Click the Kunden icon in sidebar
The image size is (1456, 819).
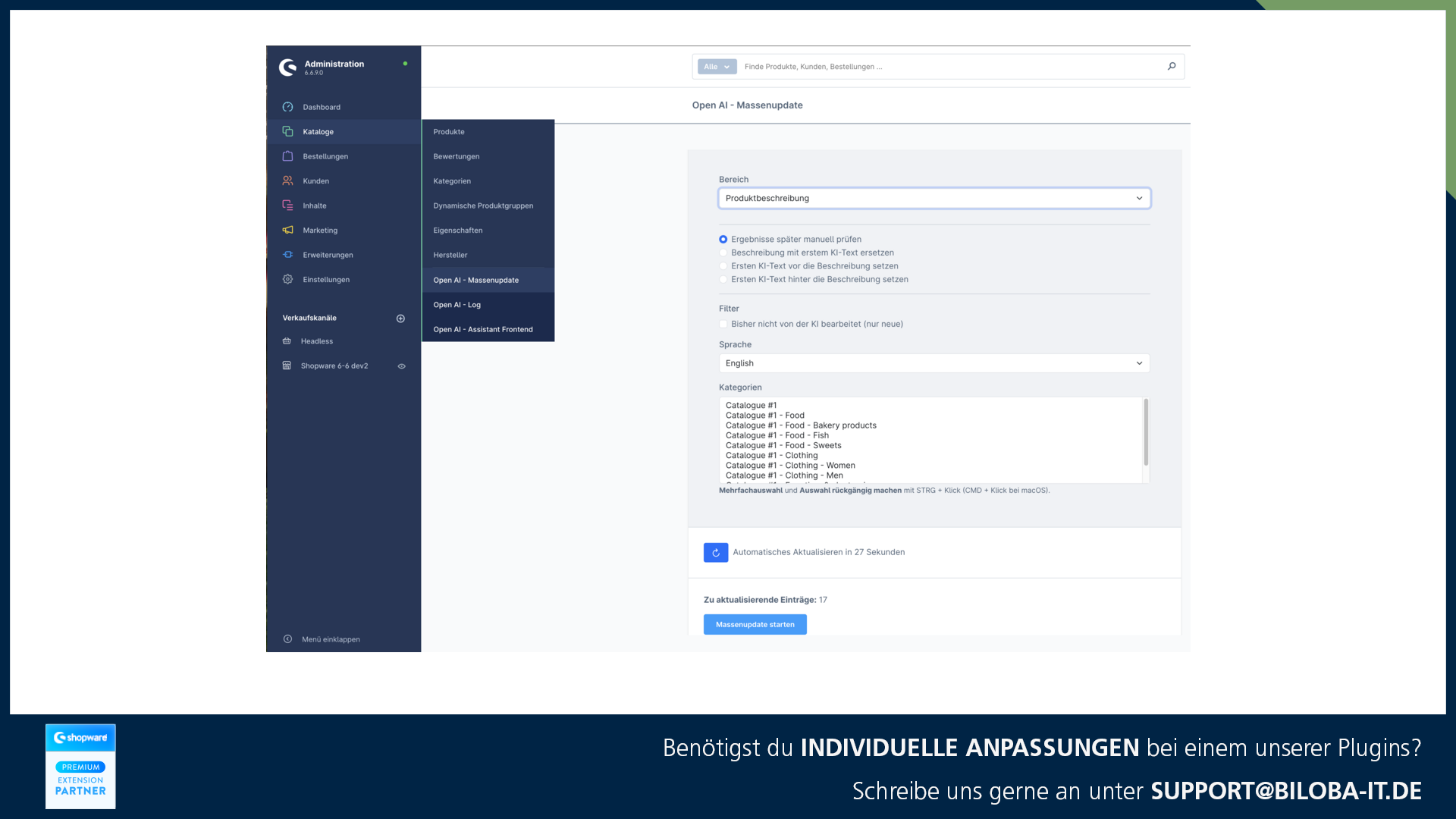click(x=287, y=181)
